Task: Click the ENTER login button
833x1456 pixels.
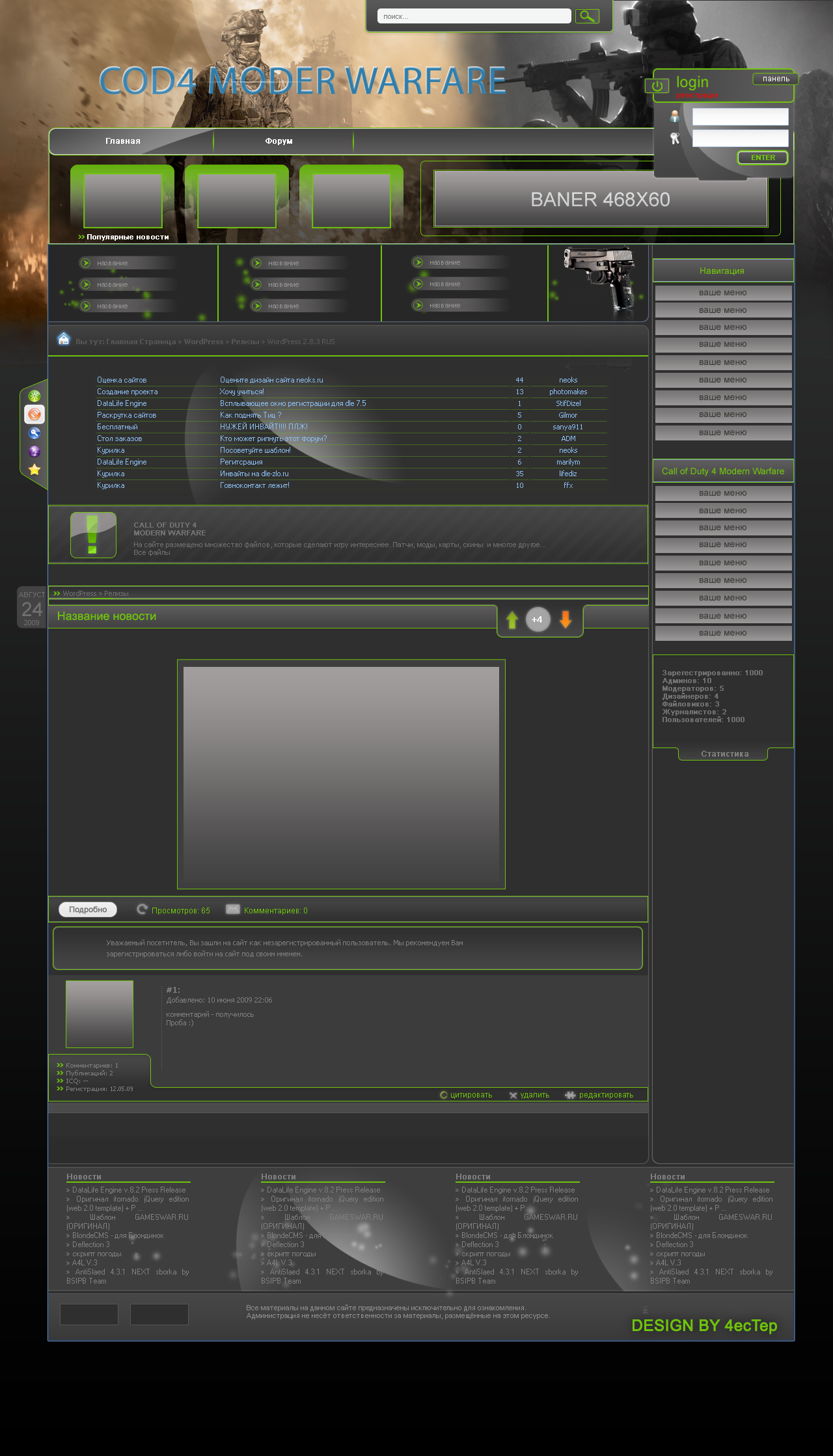Action: [763, 157]
